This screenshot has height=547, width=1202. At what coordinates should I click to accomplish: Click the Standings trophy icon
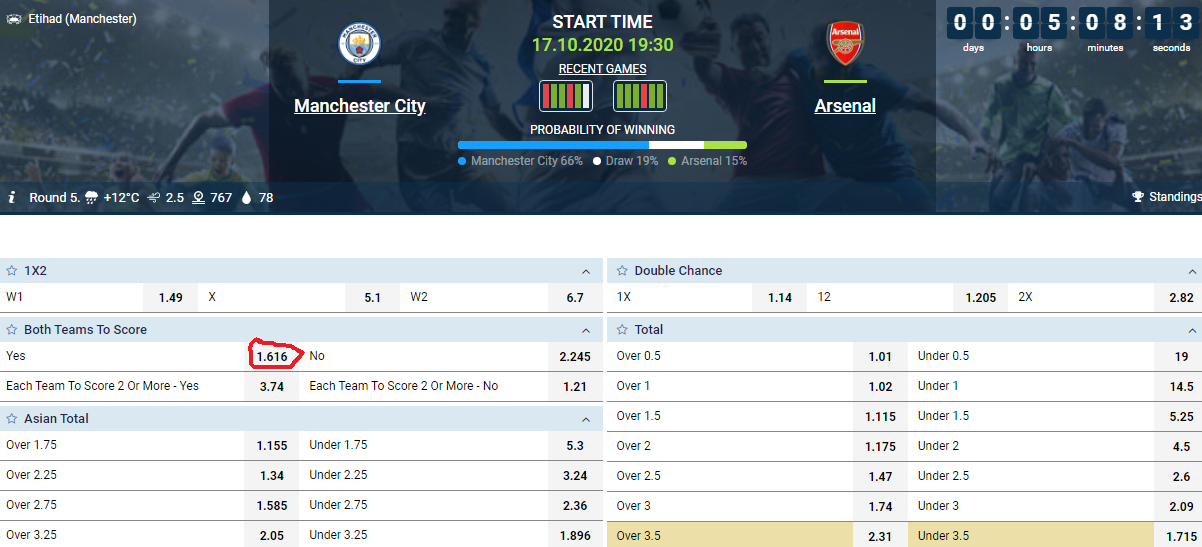click(1137, 197)
